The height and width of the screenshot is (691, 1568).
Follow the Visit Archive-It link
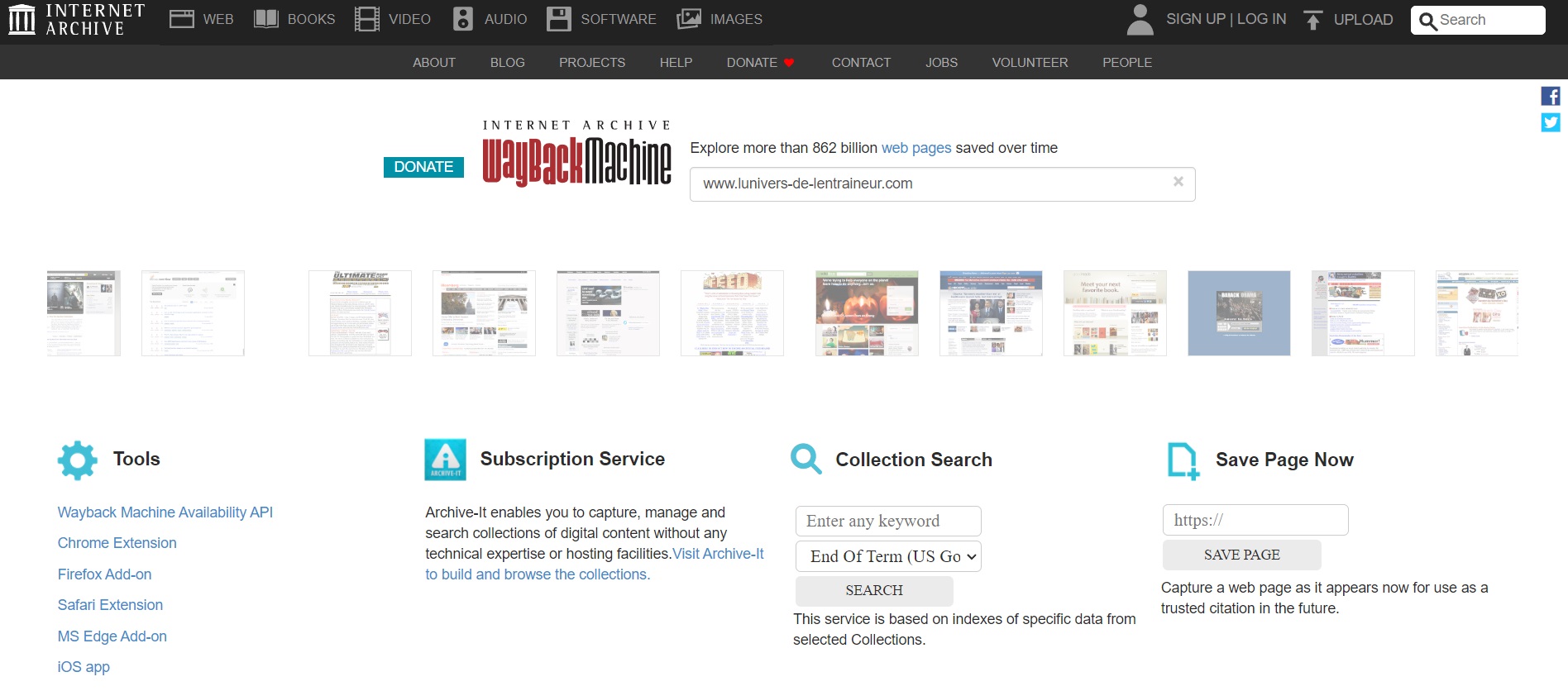tap(718, 554)
